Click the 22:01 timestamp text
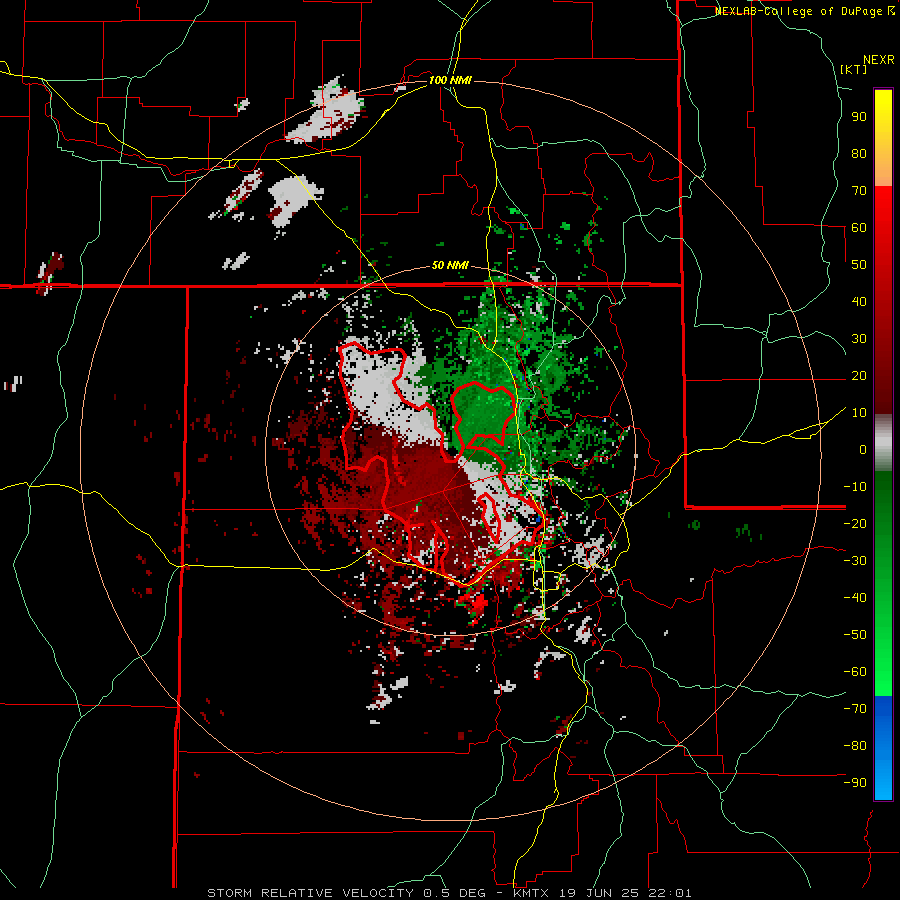900x900 pixels. pyautogui.click(x=672, y=893)
